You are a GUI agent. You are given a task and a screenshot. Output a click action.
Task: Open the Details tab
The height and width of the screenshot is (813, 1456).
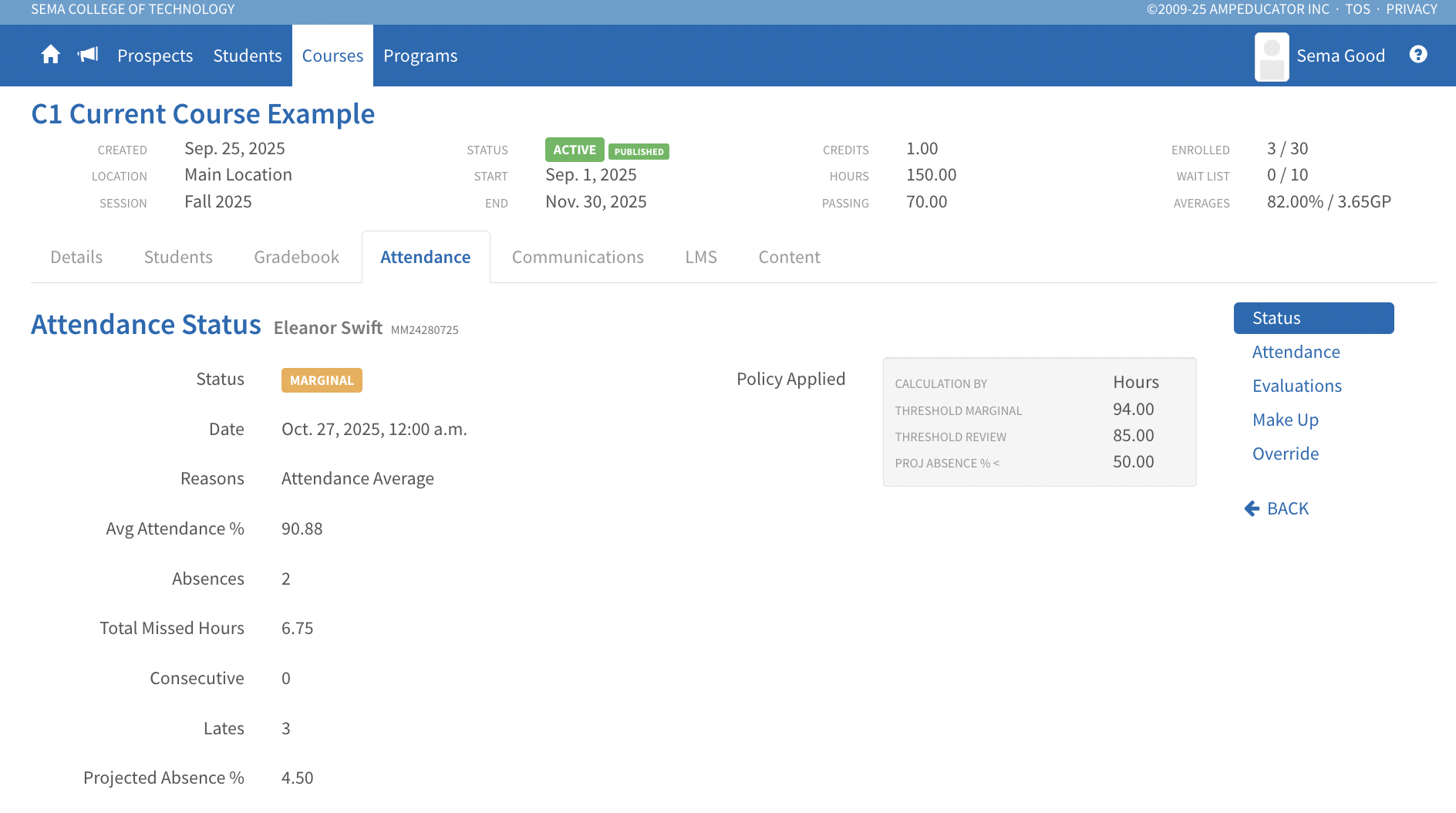pyautogui.click(x=76, y=257)
